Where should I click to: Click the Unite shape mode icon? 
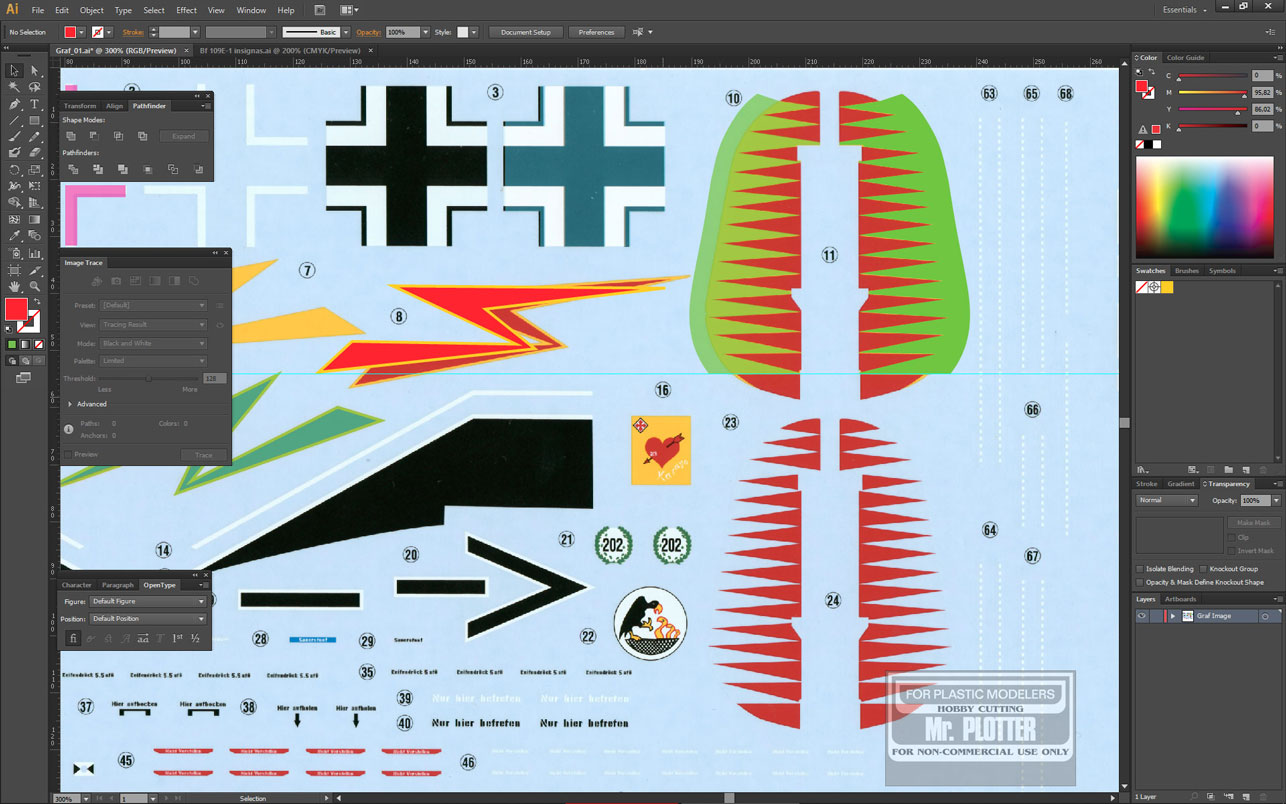(x=71, y=136)
